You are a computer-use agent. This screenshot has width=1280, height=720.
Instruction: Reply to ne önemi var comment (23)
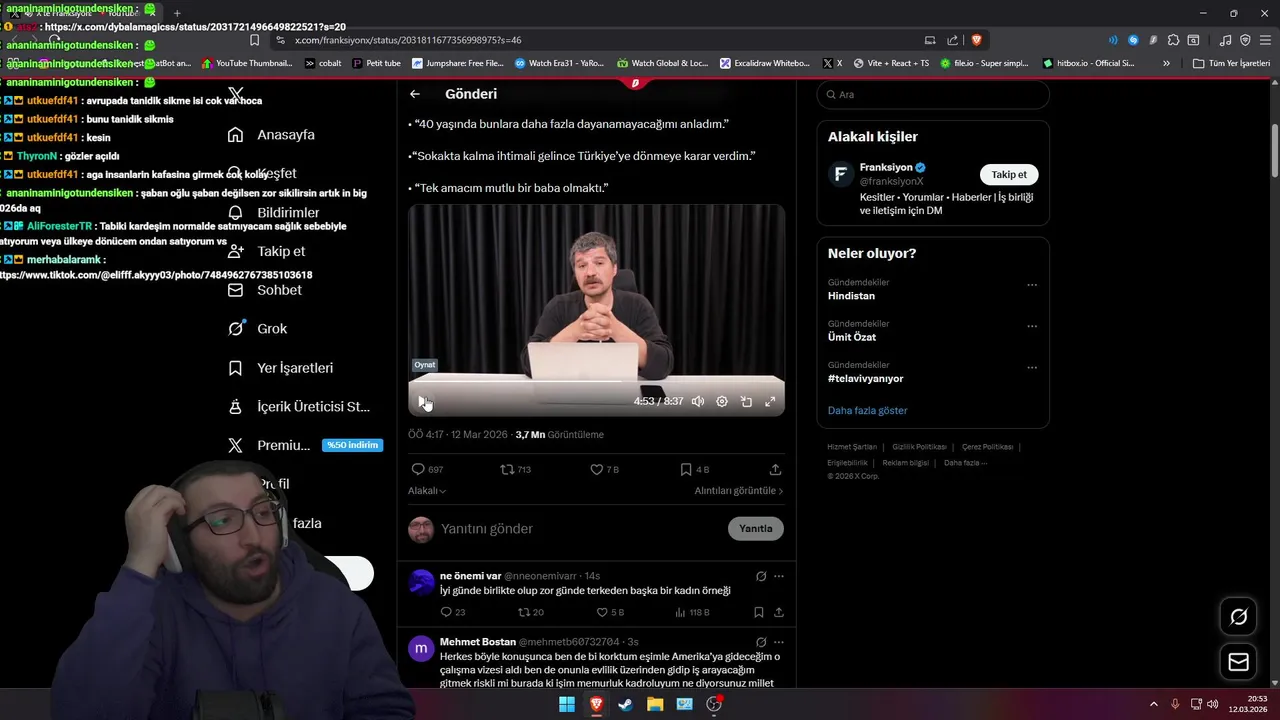coord(452,612)
